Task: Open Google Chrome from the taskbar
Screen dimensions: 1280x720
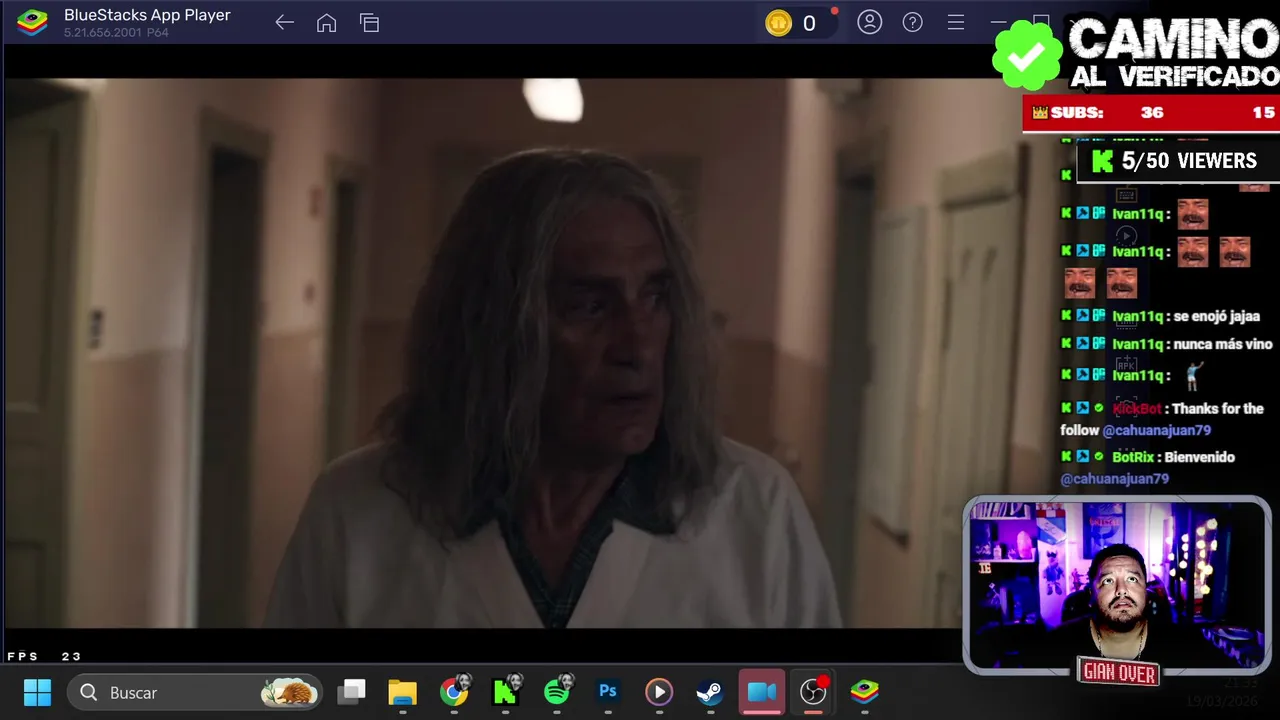Action: click(454, 692)
